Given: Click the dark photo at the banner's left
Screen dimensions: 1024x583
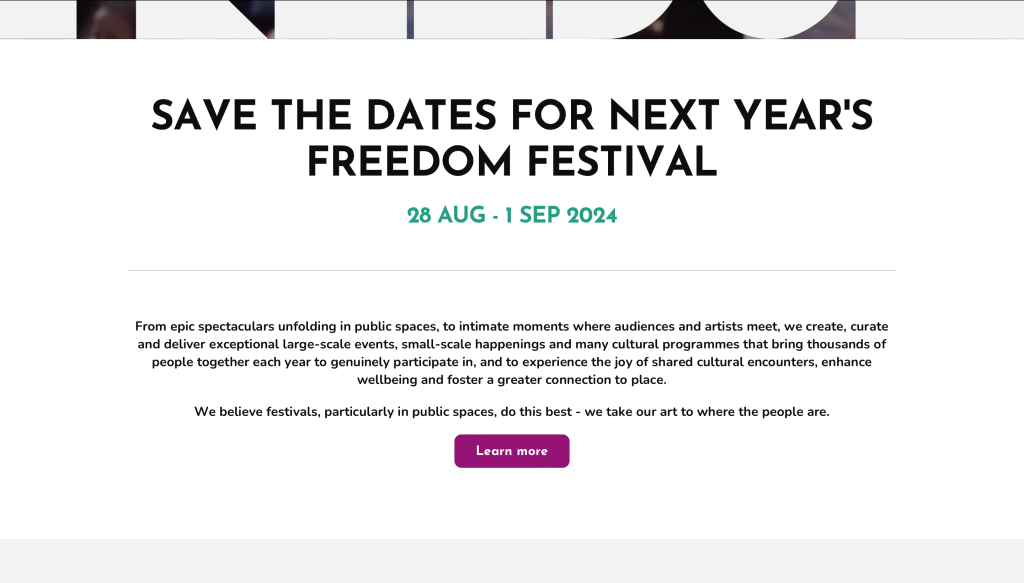Looking at the screenshot, I should pos(105,19).
